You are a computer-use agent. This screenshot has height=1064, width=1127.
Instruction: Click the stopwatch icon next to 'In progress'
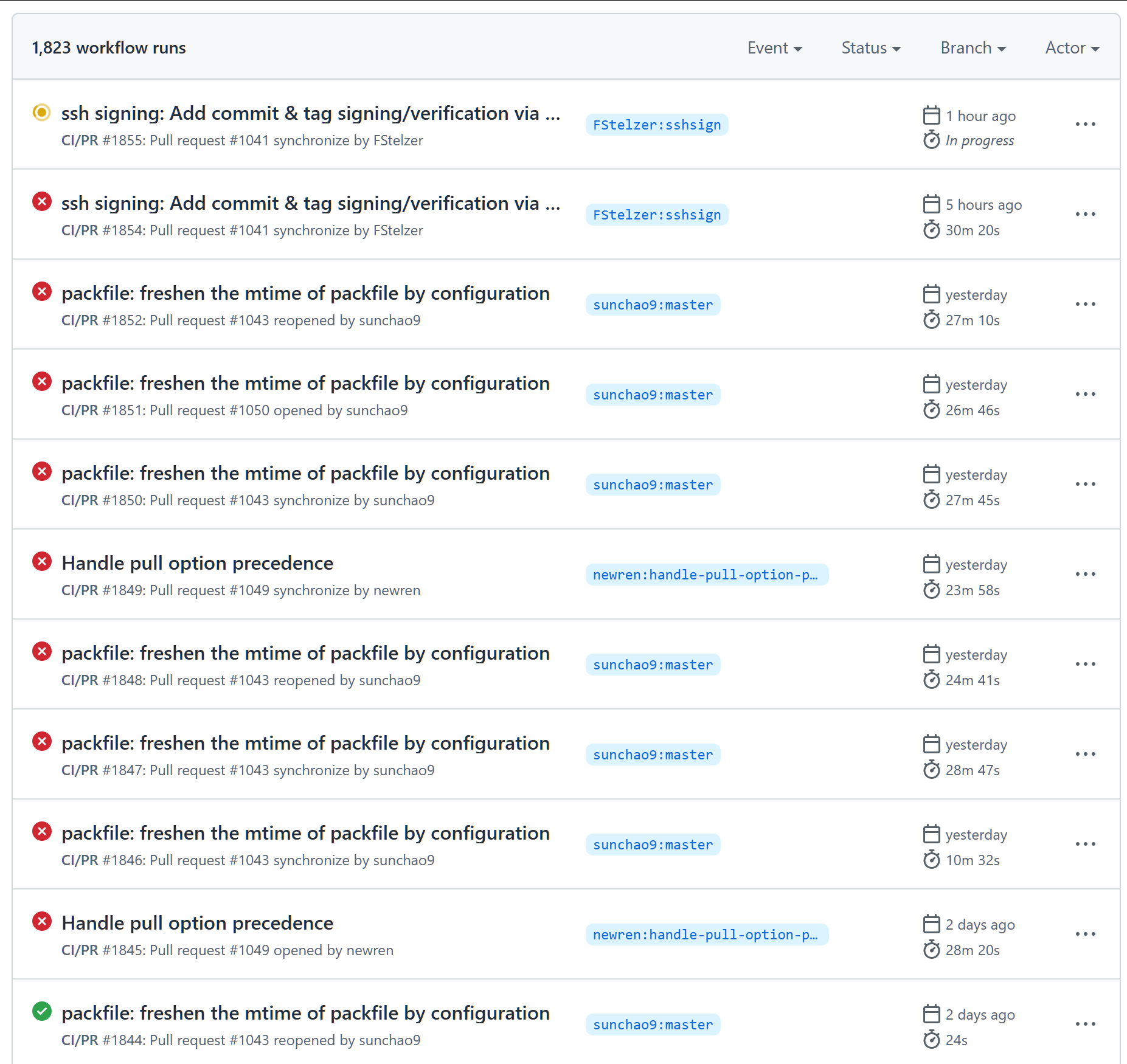(x=932, y=140)
